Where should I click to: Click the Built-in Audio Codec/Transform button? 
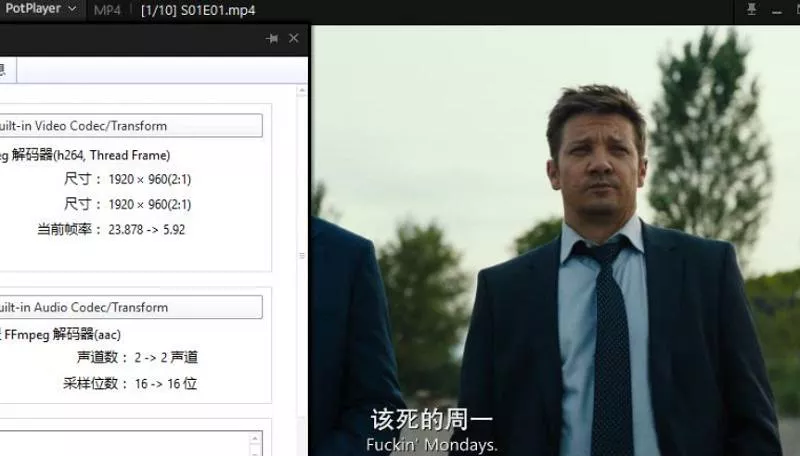tap(130, 307)
